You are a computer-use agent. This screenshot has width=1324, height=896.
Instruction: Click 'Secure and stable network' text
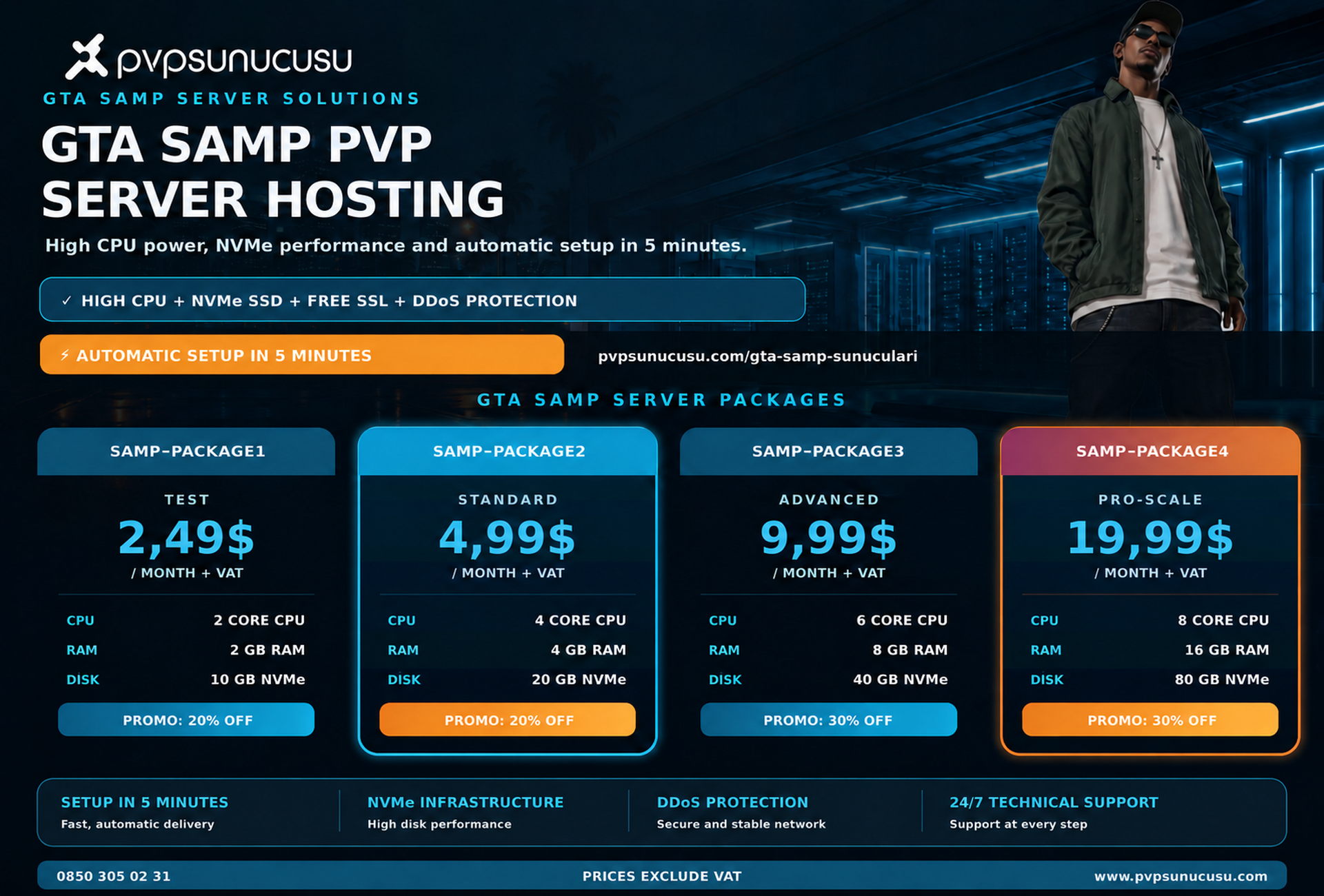pyautogui.click(x=741, y=824)
